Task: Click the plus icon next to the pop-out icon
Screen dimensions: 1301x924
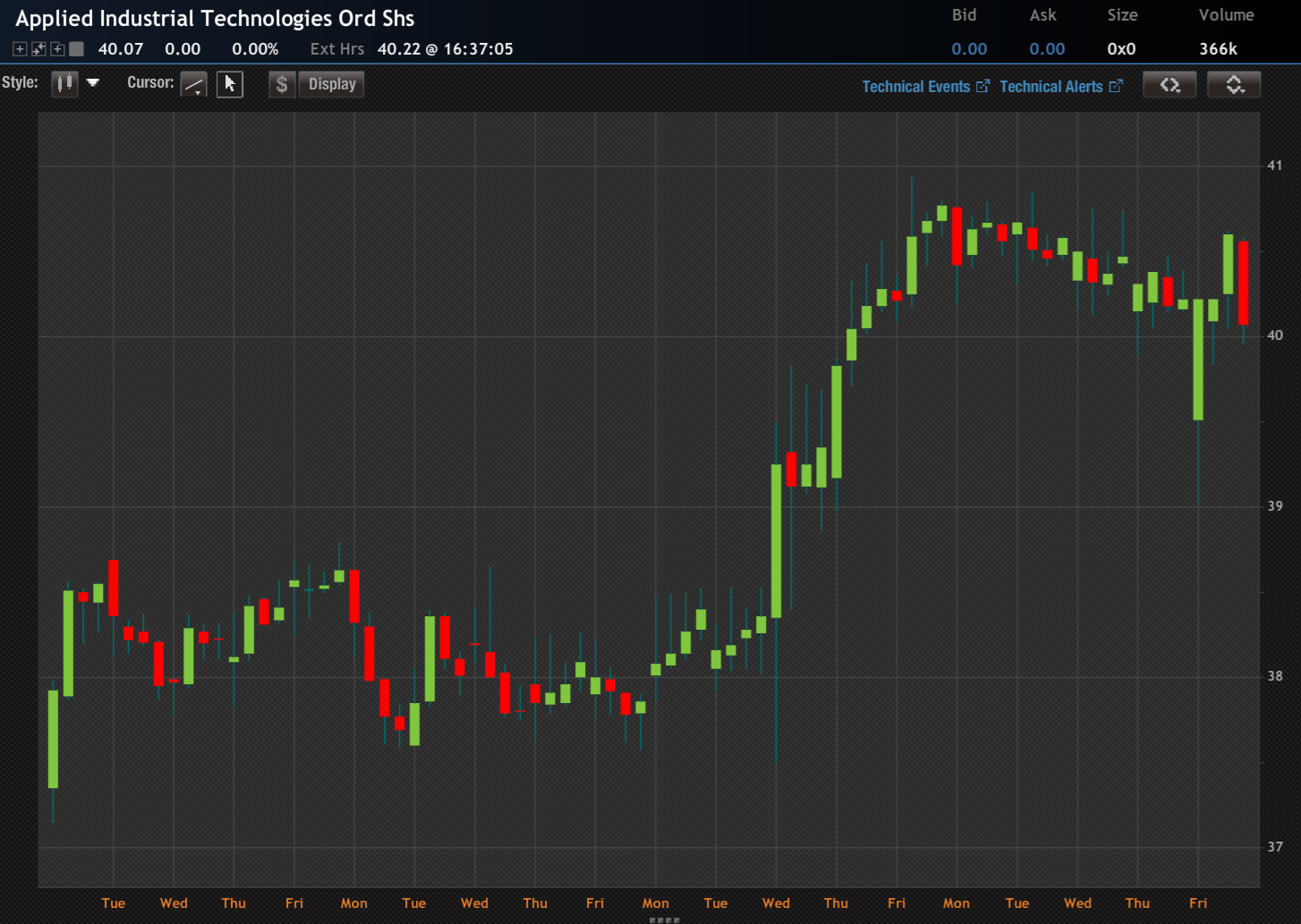Action: pos(55,49)
